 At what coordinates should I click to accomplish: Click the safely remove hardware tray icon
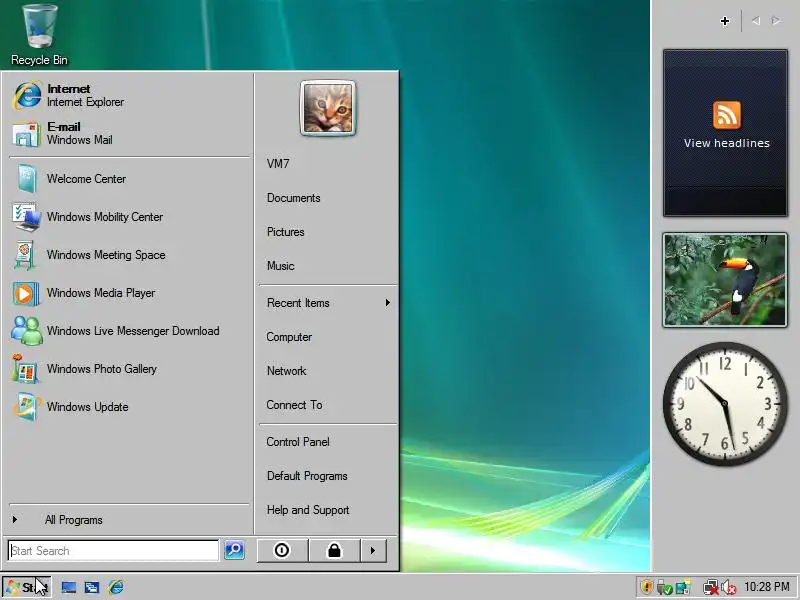pos(664,588)
